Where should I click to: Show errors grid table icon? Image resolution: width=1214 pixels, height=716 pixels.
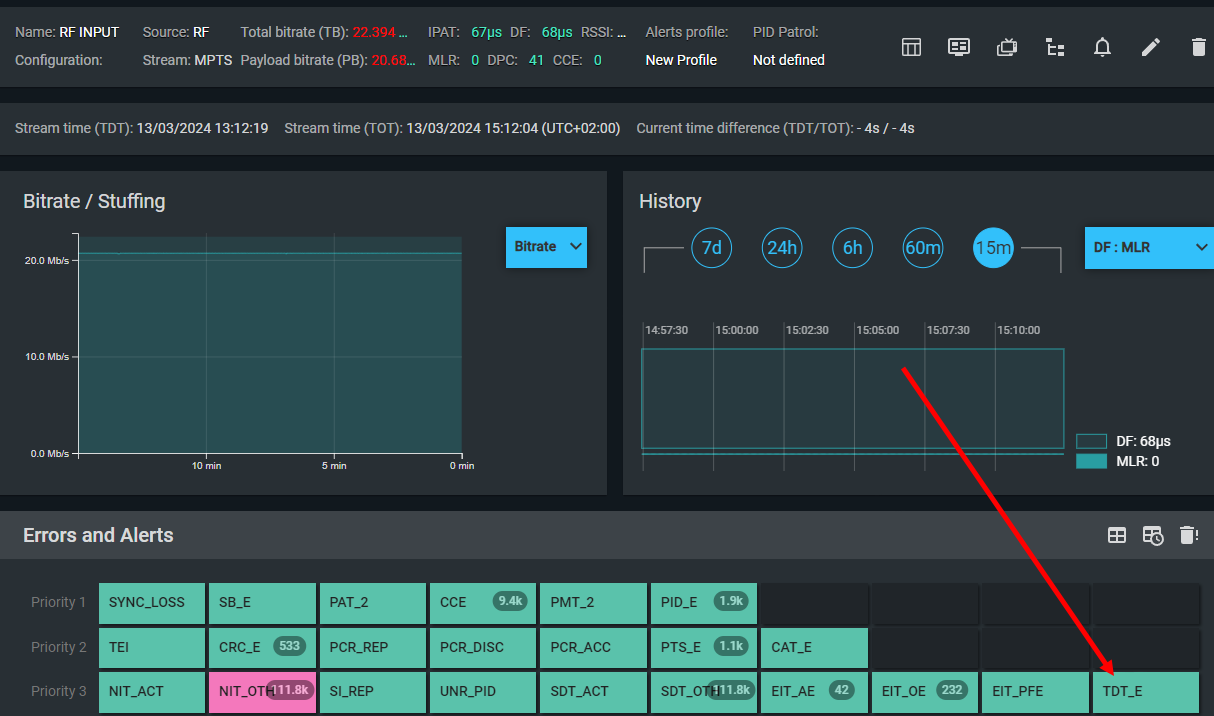[1117, 536]
